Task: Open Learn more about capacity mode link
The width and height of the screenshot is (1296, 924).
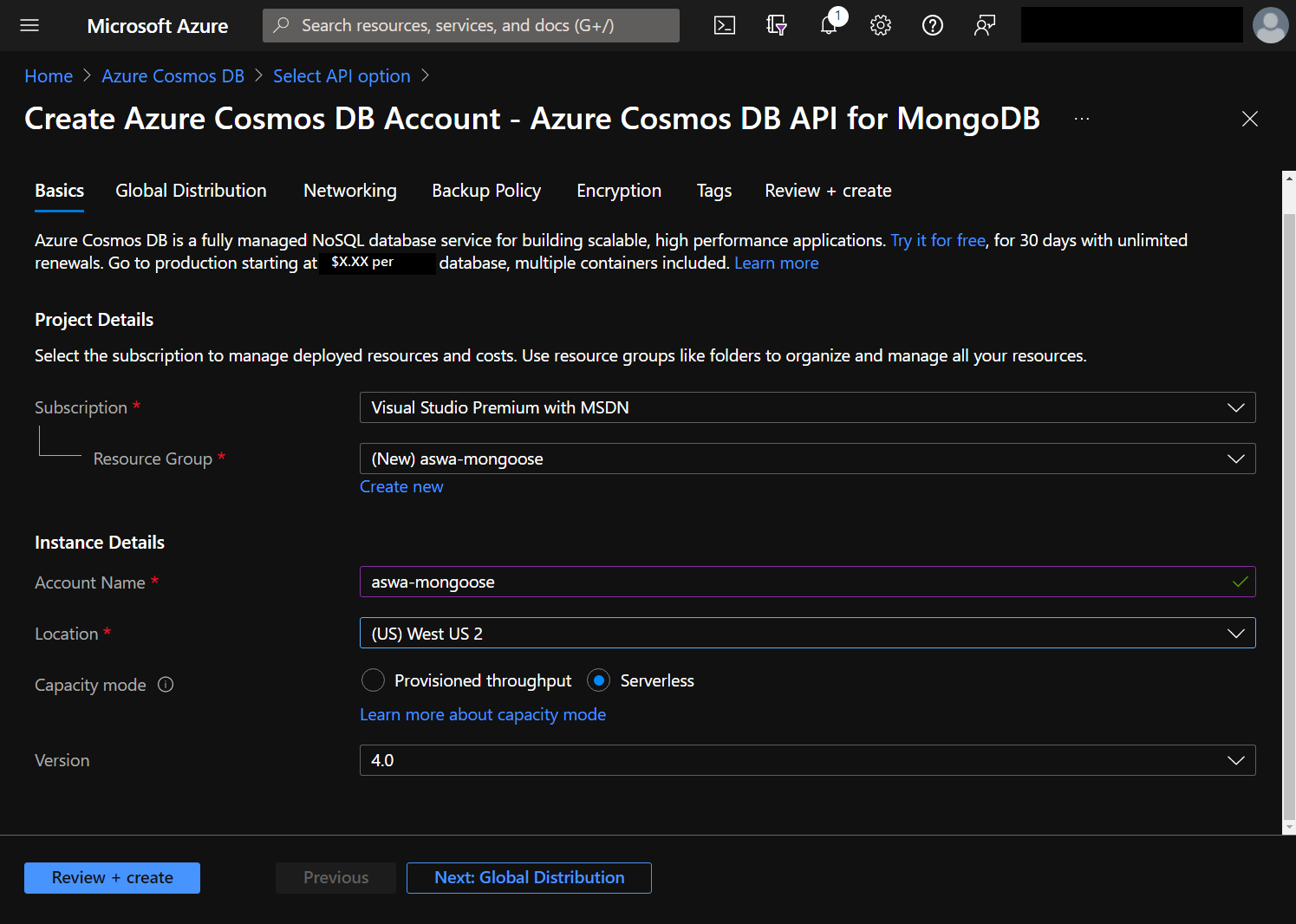Action: click(x=483, y=715)
